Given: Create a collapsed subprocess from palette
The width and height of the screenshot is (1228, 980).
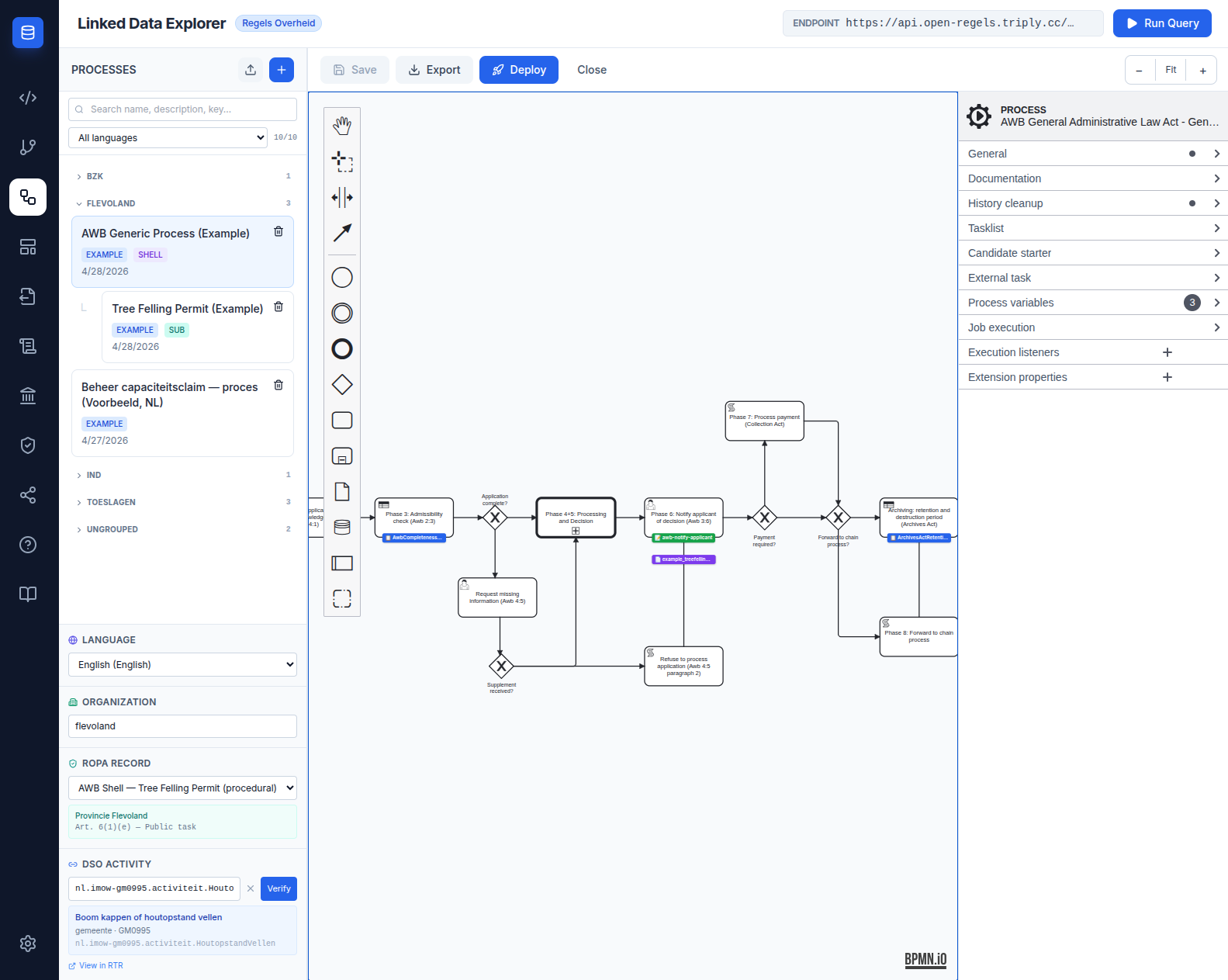Looking at the screenshot, I should 342,455.
